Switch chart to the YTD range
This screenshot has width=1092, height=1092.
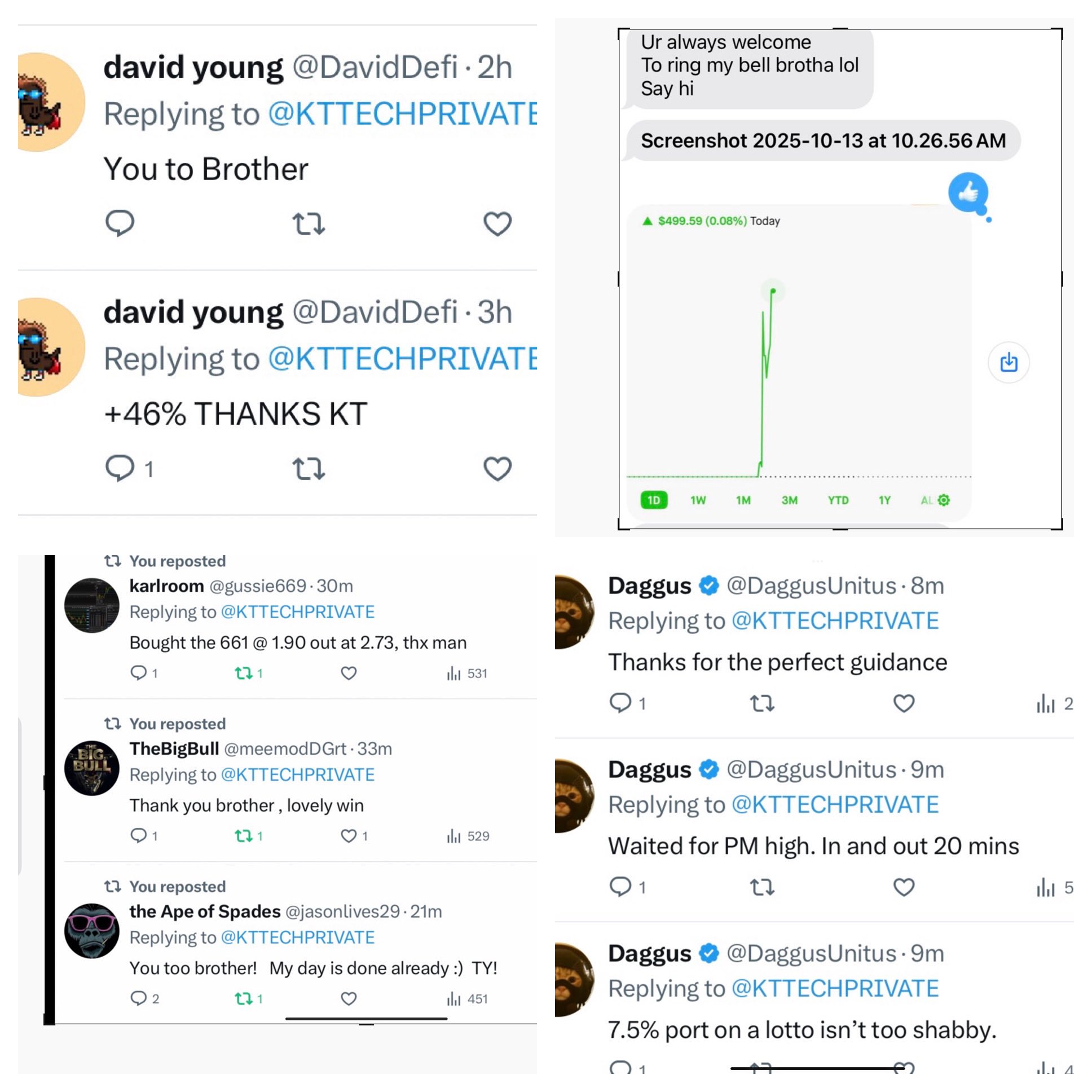coord(838,500)
